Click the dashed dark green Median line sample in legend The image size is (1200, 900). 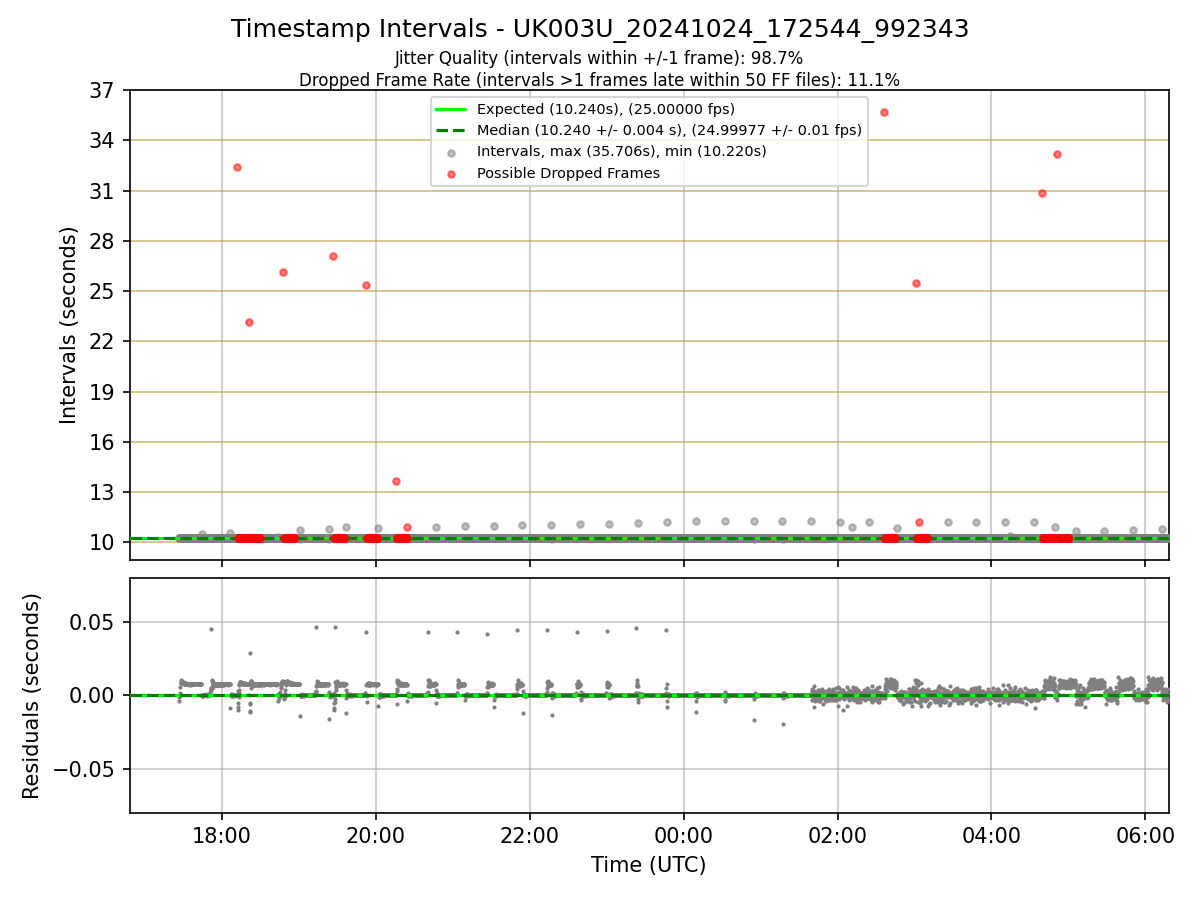[452, 130]
